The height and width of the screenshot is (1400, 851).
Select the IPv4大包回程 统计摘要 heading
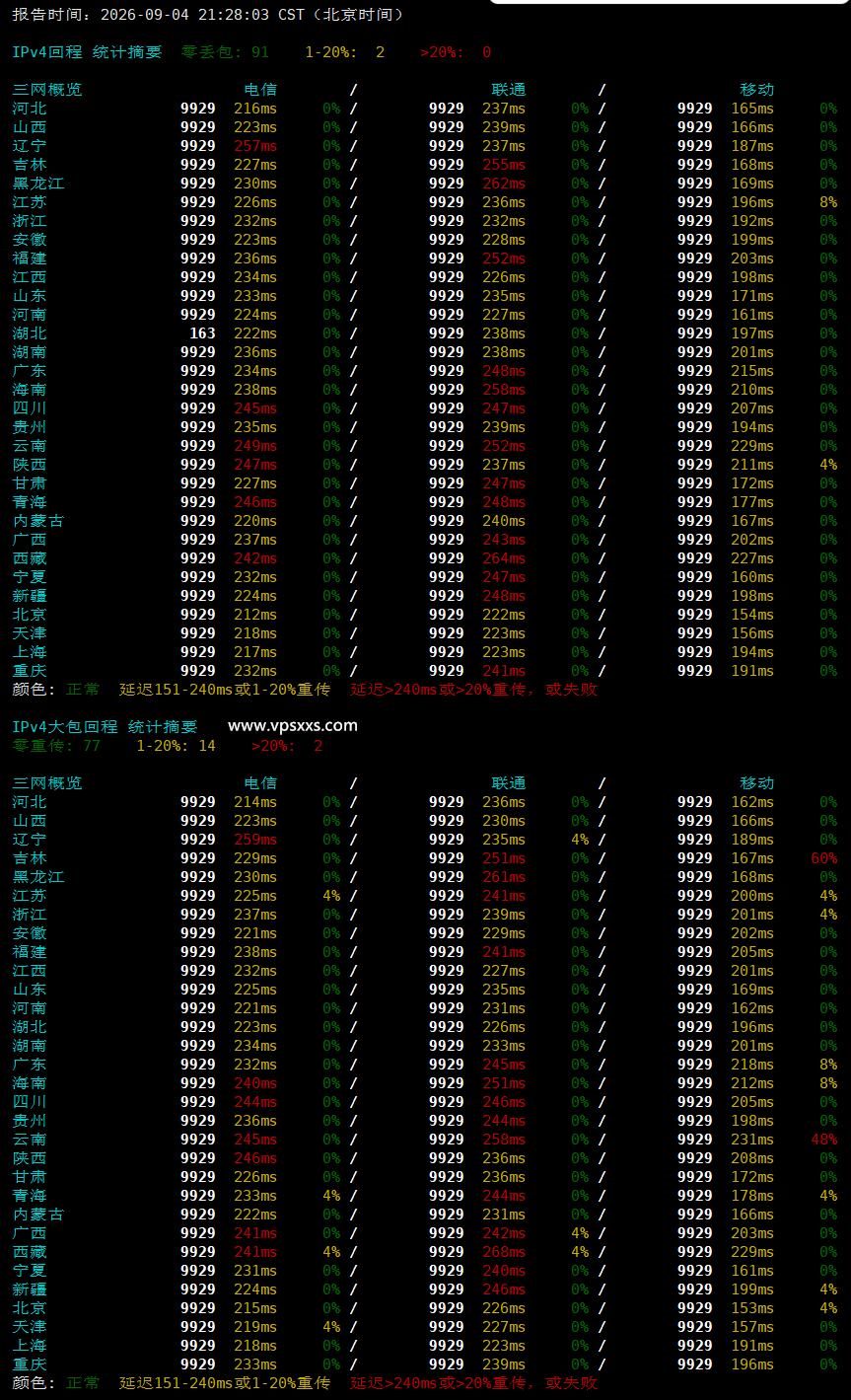(105, 727)
